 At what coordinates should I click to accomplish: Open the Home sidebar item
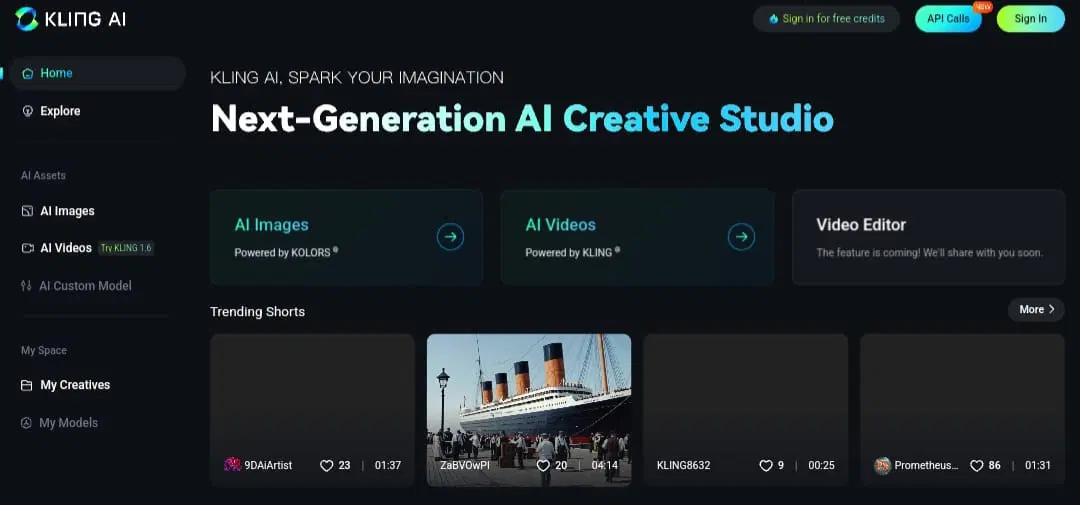point(98,73)
